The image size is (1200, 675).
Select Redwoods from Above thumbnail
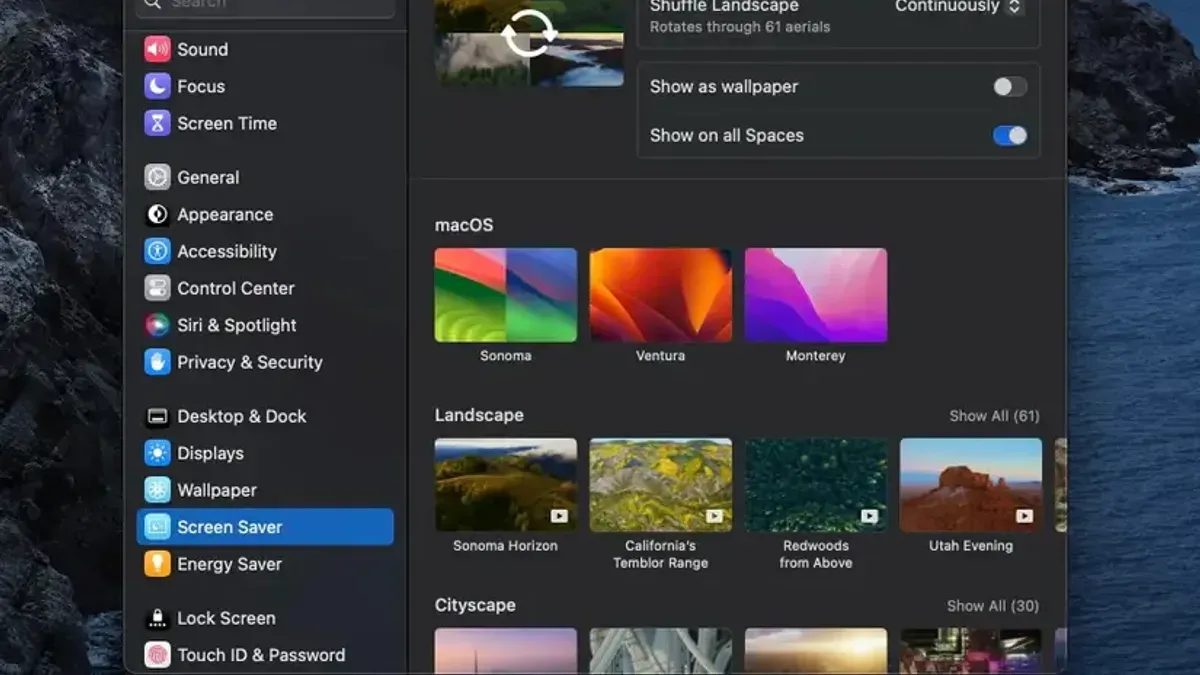[816, 485]
